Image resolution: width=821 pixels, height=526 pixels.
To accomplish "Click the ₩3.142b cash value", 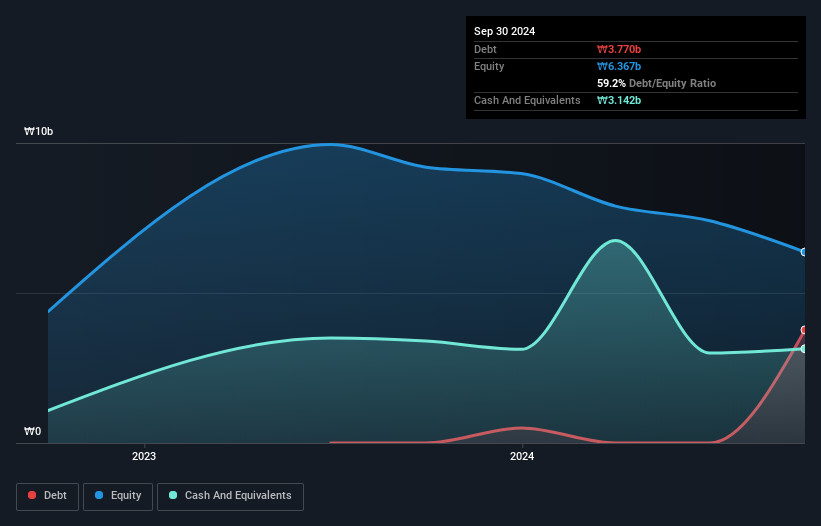I will (x=619, y=100).
